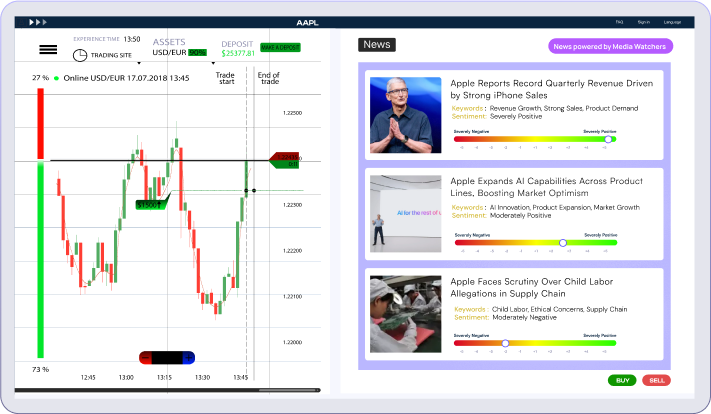Image resolution: width=711 pixels, height=414 pixels.
Task: Click the green 90% payout badge
Action: [197, 53]
